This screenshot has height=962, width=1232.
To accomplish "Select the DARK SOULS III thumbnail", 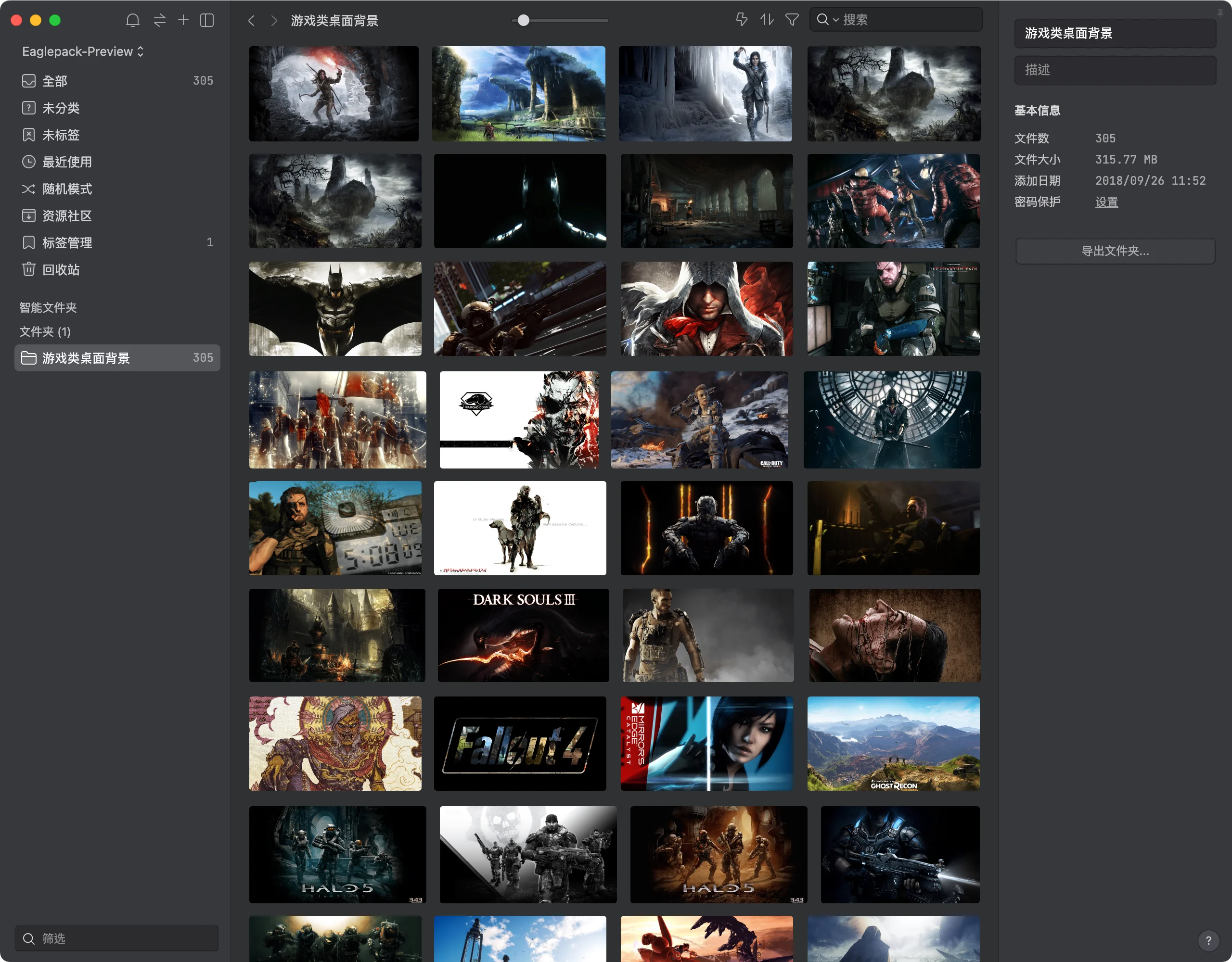I will click(524, 635).
